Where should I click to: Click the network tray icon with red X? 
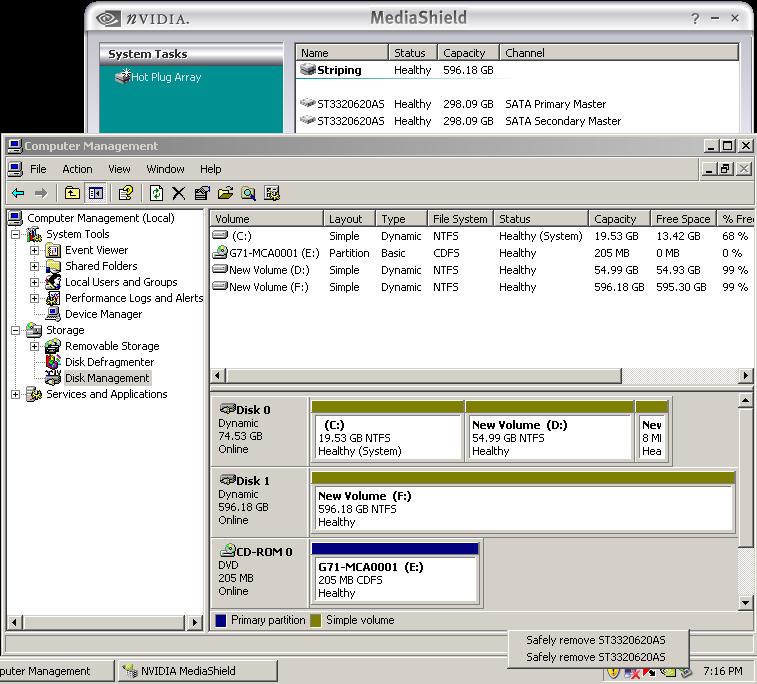[x=631, y=672]
